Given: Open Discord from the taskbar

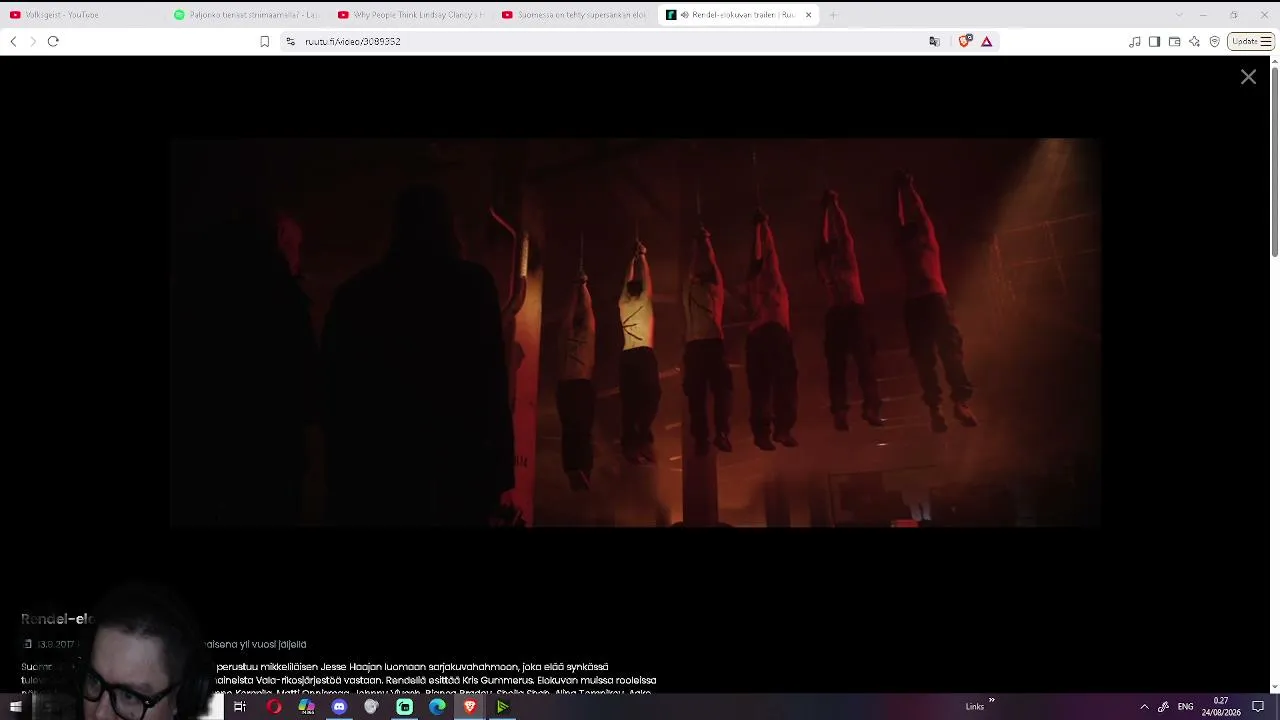Looking at the screenshot, I should coord(339,707).
